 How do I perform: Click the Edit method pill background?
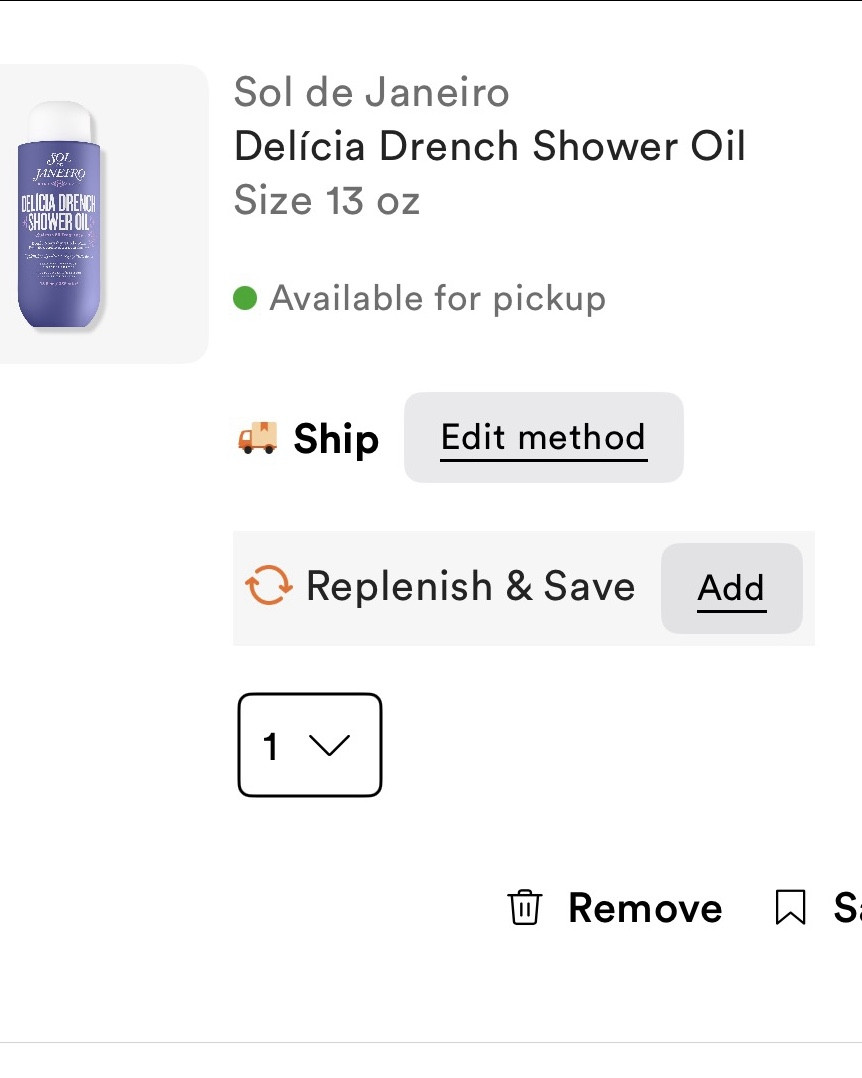coord(543,437)
